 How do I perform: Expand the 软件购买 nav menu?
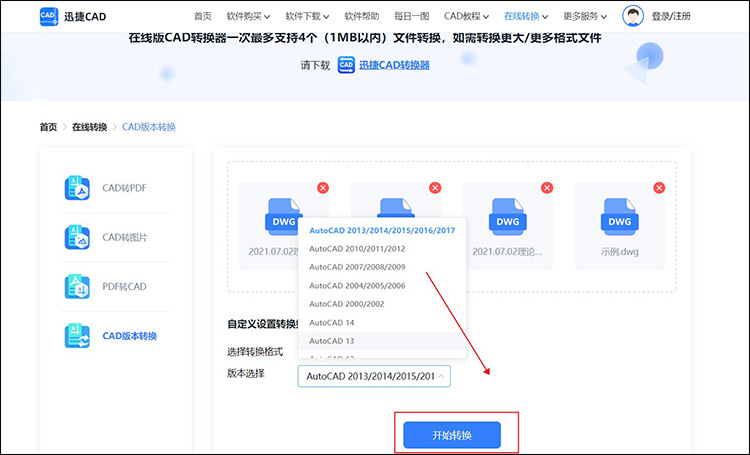coord(248,16)
